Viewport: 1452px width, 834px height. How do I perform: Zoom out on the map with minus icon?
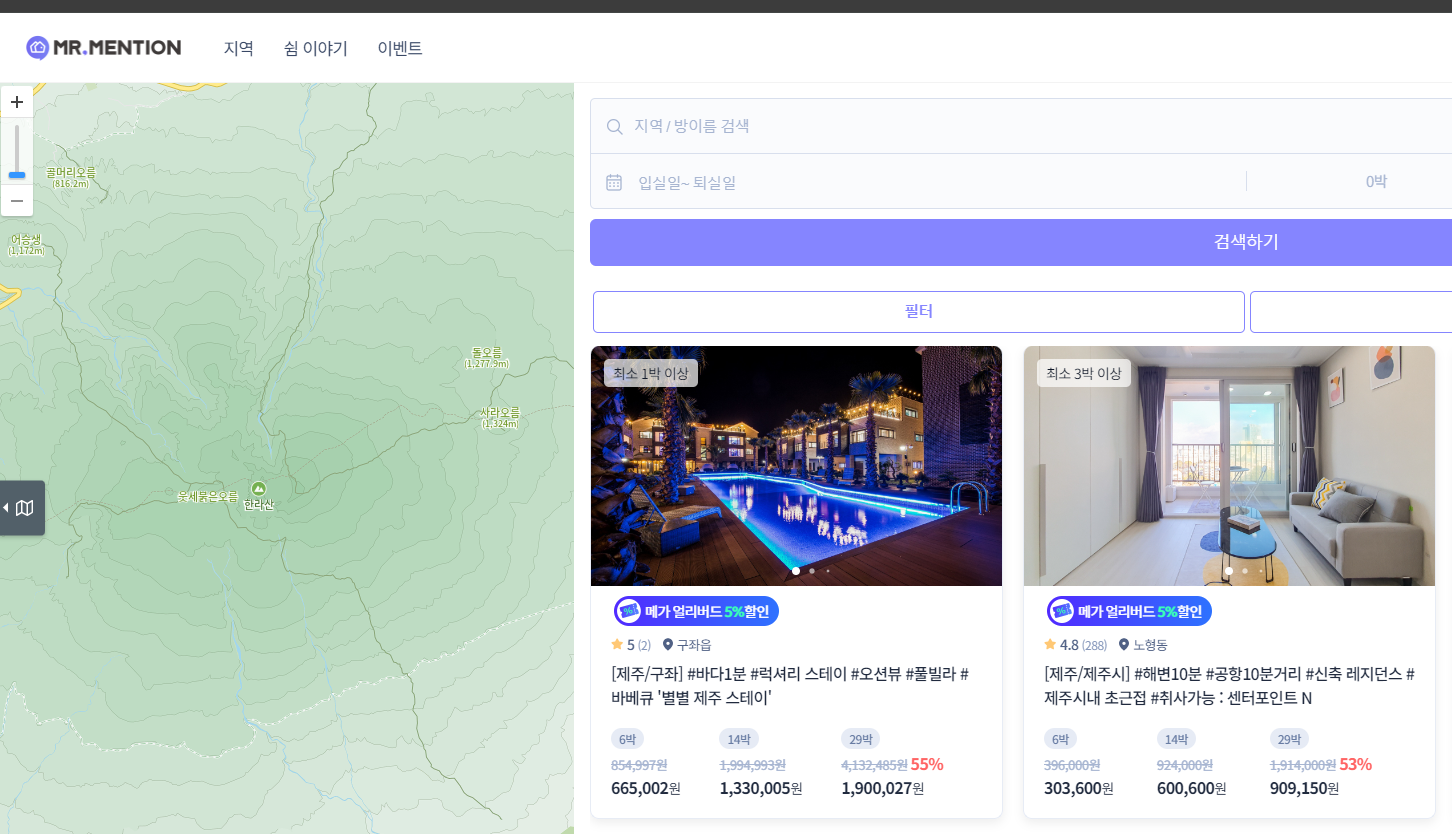pos(16,200)
